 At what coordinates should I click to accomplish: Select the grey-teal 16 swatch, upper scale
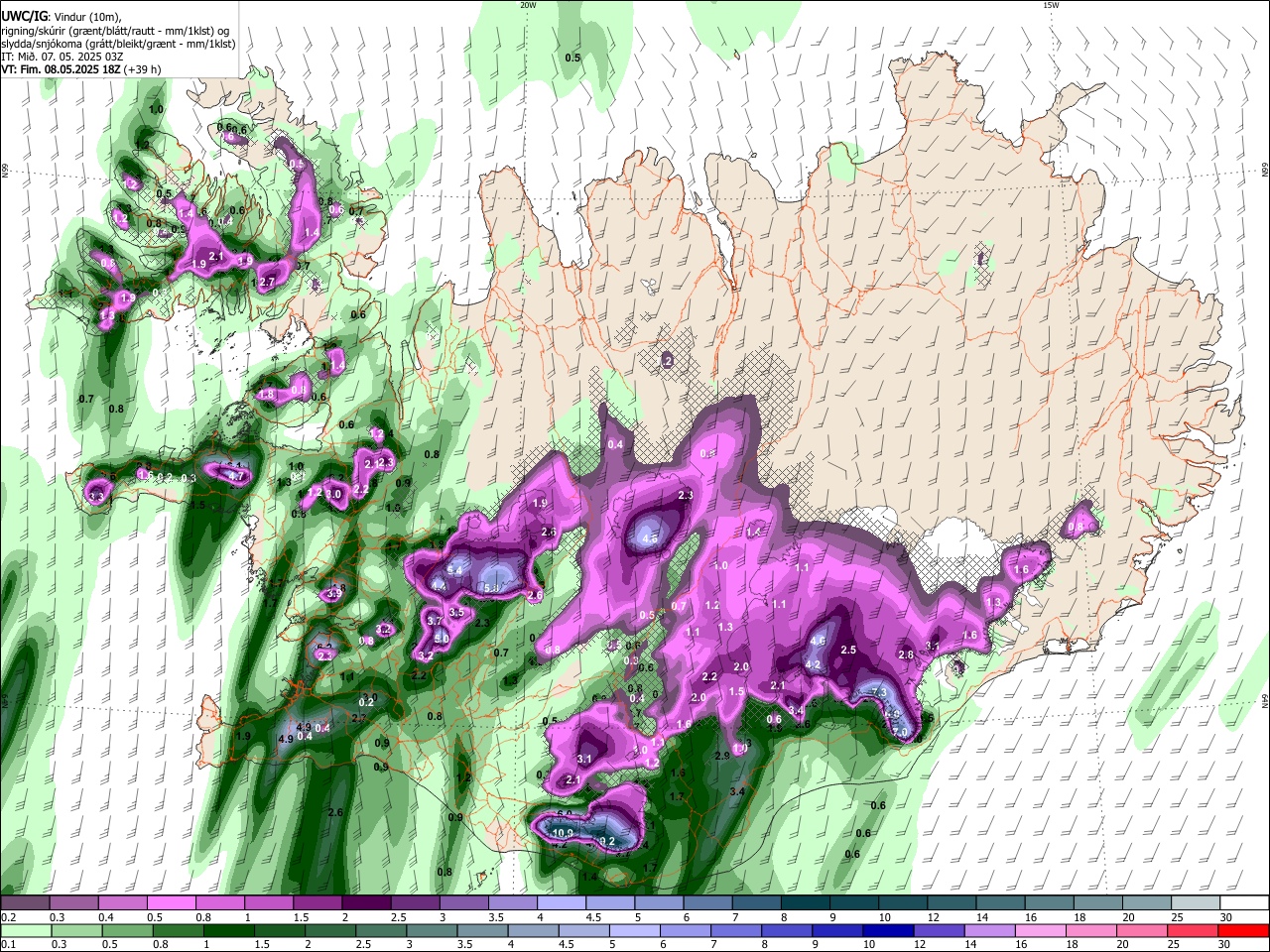(1049, 903)
